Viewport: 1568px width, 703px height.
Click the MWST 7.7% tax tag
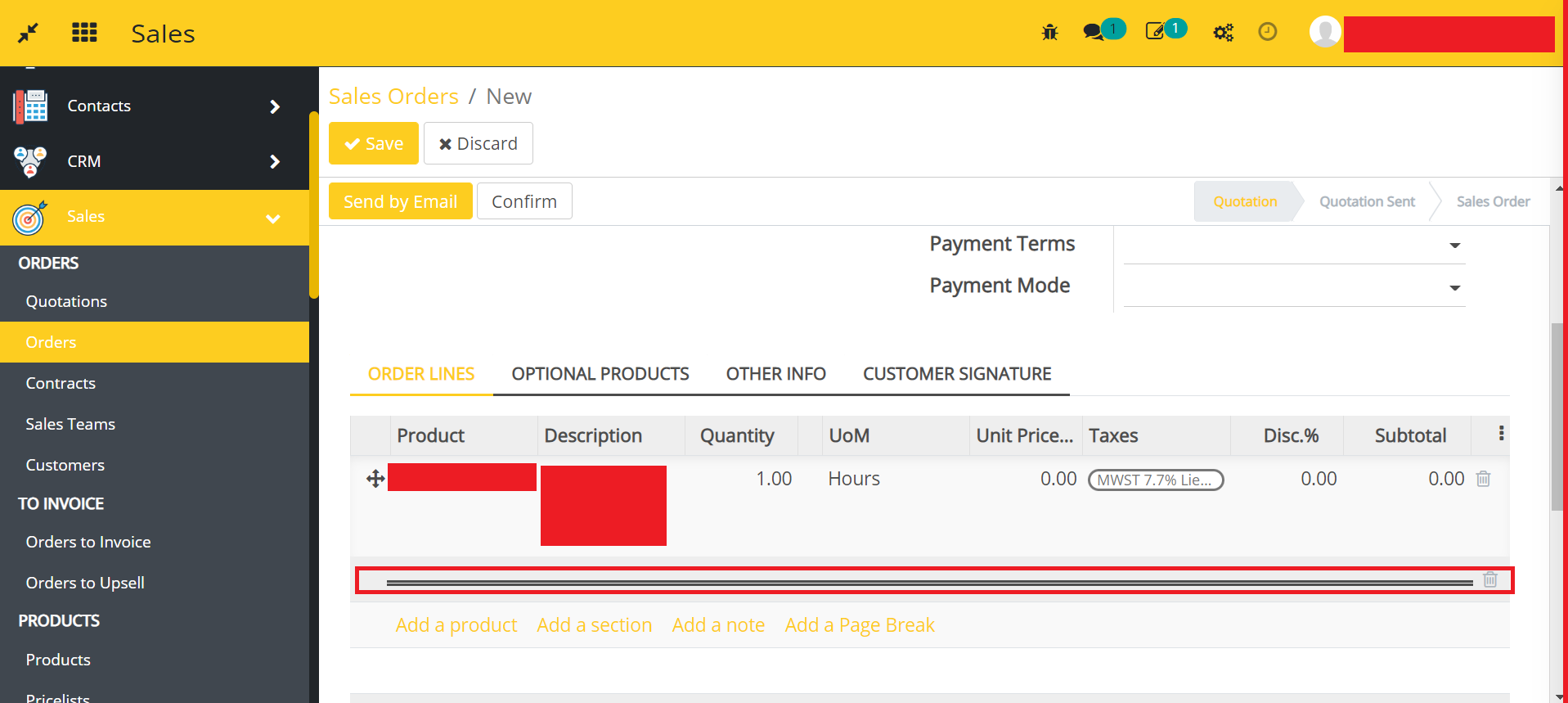tap(1155, 480)
